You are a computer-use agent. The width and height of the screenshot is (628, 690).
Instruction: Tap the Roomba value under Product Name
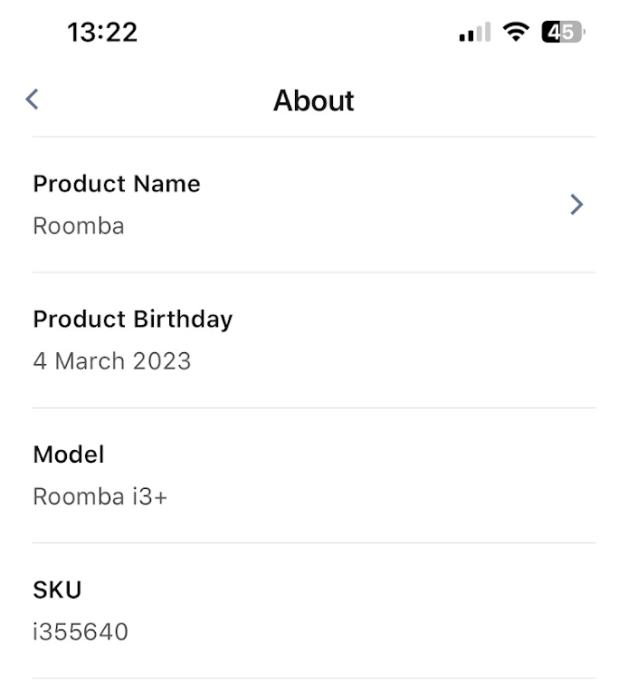(x=78, y=226)
